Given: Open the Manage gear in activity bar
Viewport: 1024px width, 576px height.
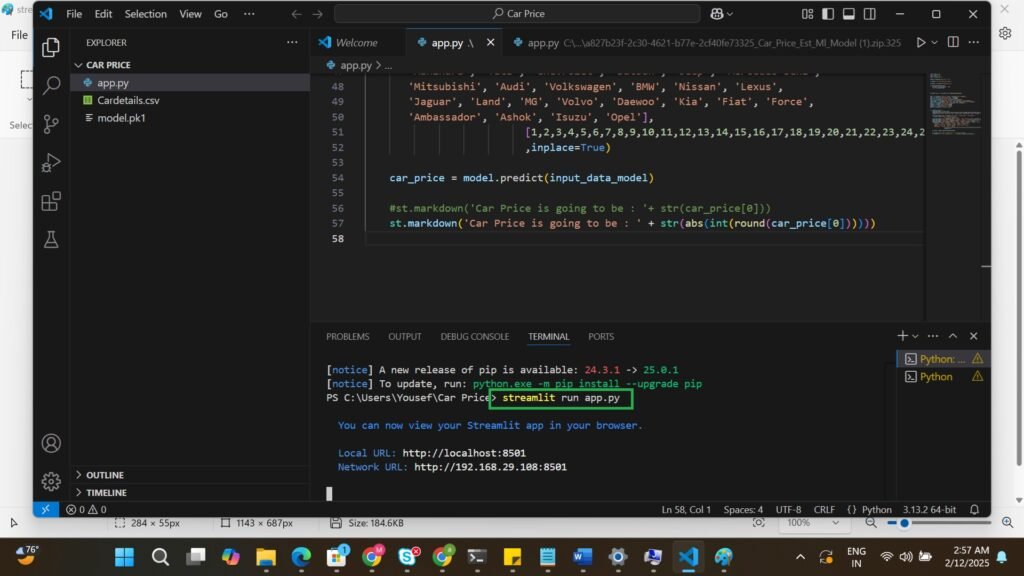Looking at the screenshot, I should (x=51, y=482).
